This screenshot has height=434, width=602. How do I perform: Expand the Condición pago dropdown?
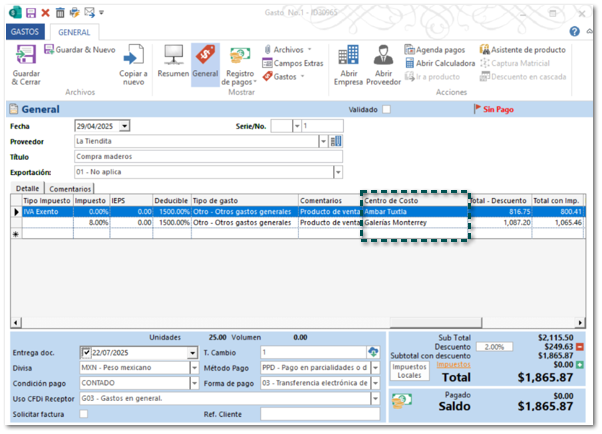coord(192,383)
